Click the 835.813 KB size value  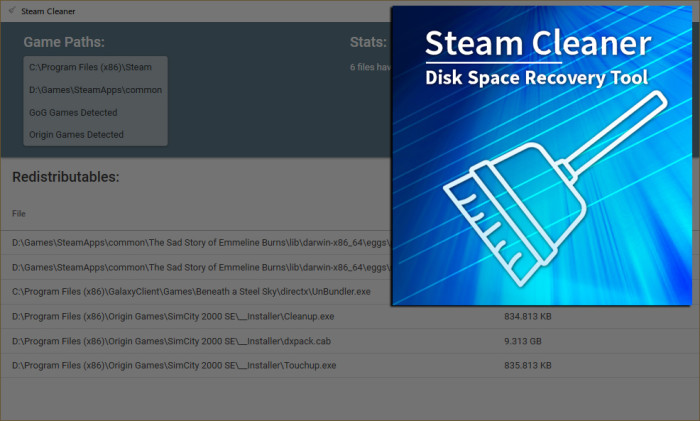pyautogui.click(x=528, y=366)
